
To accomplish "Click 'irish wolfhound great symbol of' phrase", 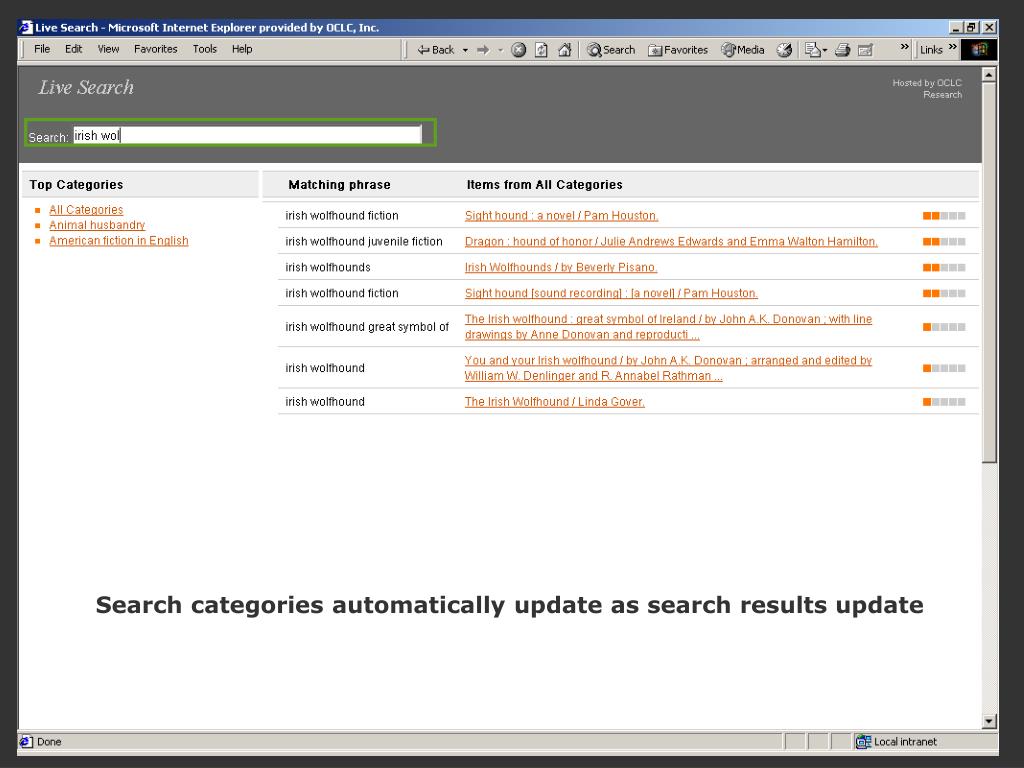I will (367, 327).
